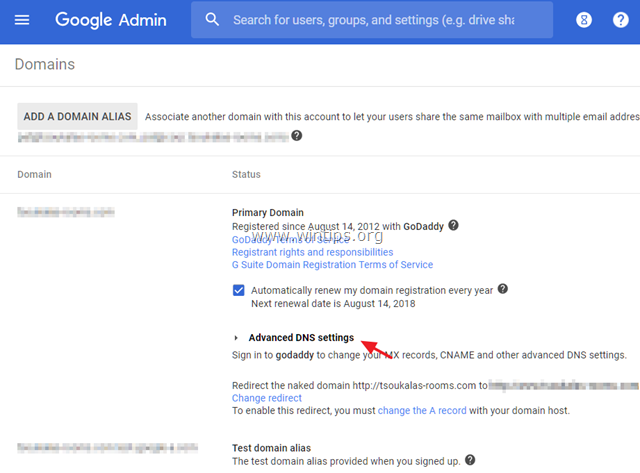Expand Advanced DNS settings arrow
This screenshot has width=640, height=473.
click(236, 338)
